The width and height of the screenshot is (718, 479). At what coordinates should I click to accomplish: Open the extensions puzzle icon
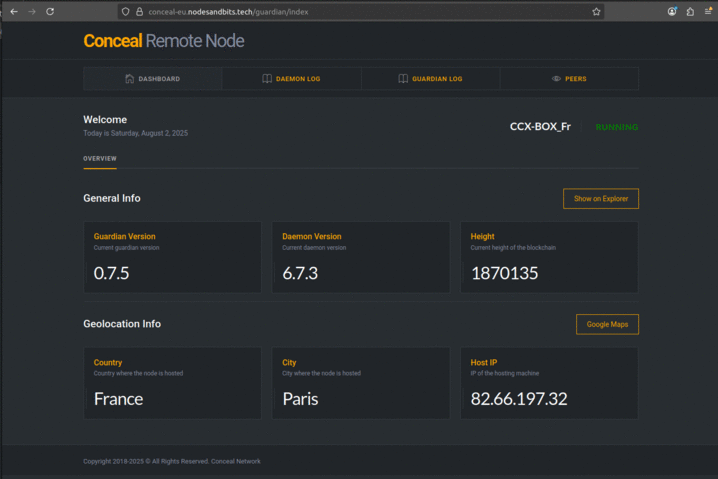click(689, 11)
